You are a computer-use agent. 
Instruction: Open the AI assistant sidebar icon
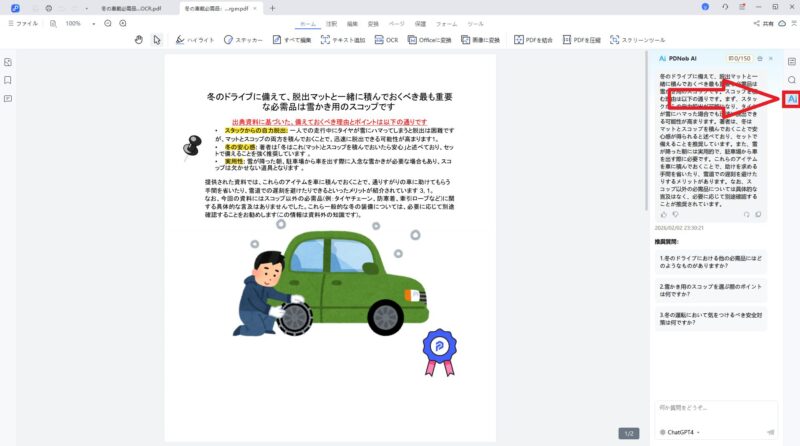click(x=791, y=99)
